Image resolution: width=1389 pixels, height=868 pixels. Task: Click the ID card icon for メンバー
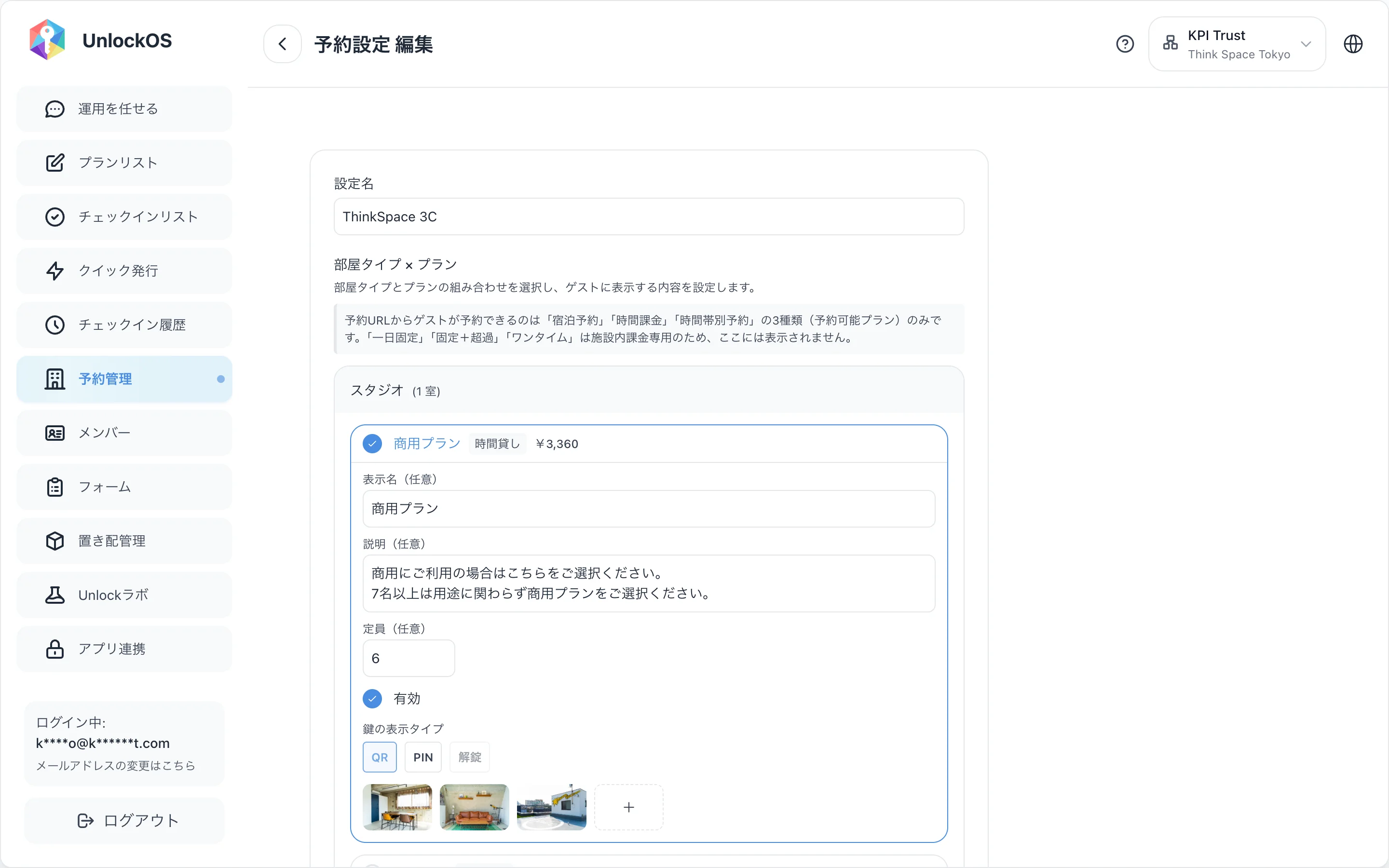pos(54,433)
